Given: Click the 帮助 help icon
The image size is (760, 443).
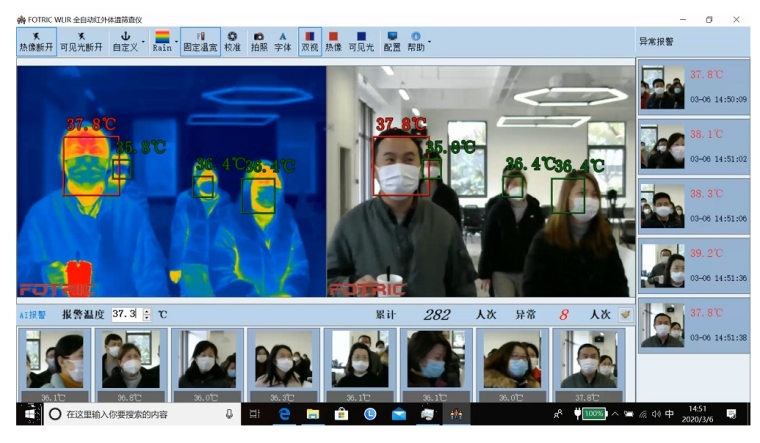Looking at the screenshot, I should click(416, 41).
